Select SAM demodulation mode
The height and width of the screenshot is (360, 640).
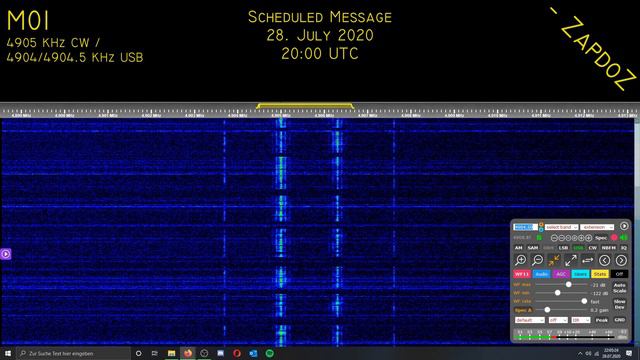533,248
